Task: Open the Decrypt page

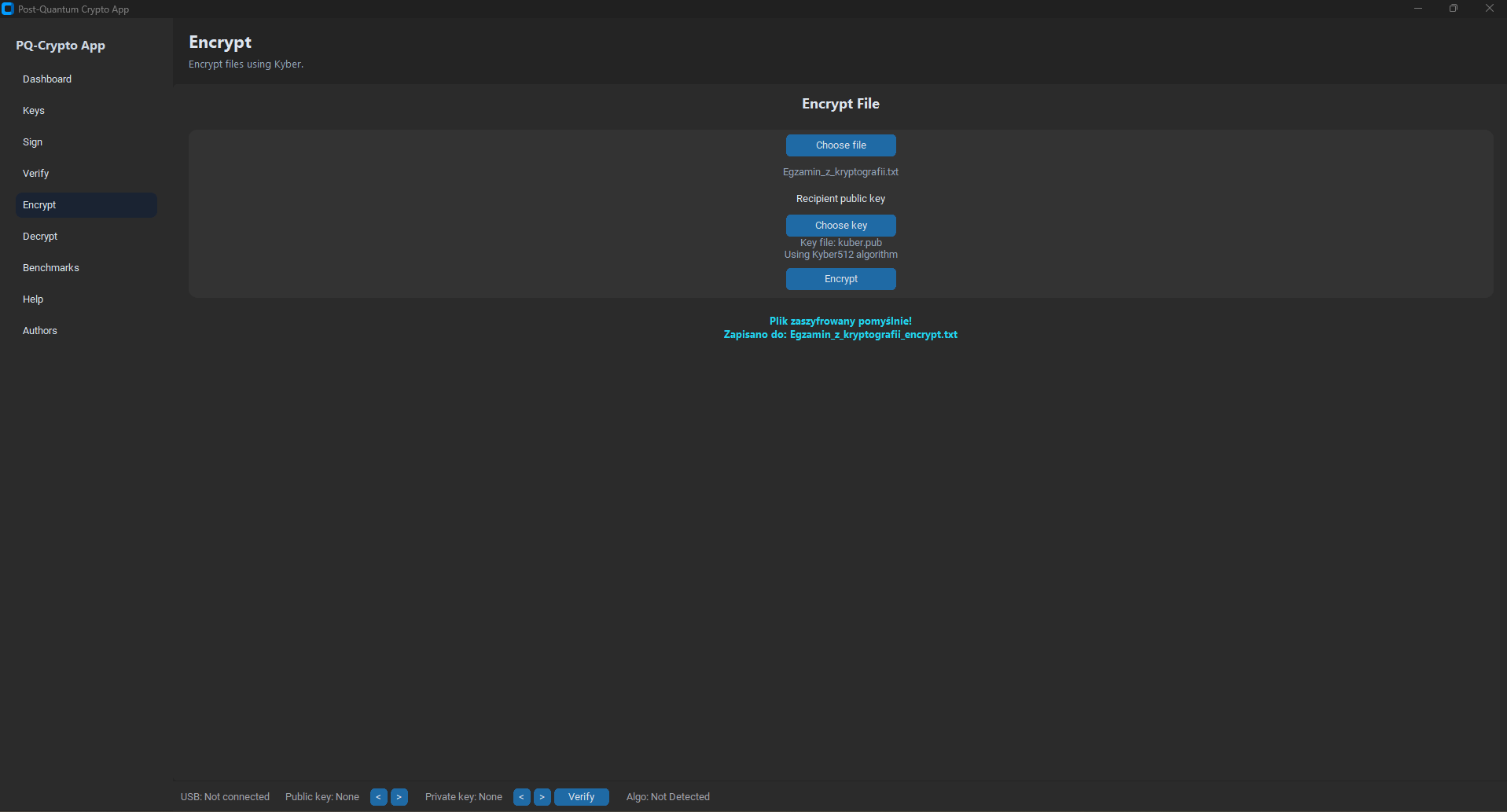Action: click(40, 236)
